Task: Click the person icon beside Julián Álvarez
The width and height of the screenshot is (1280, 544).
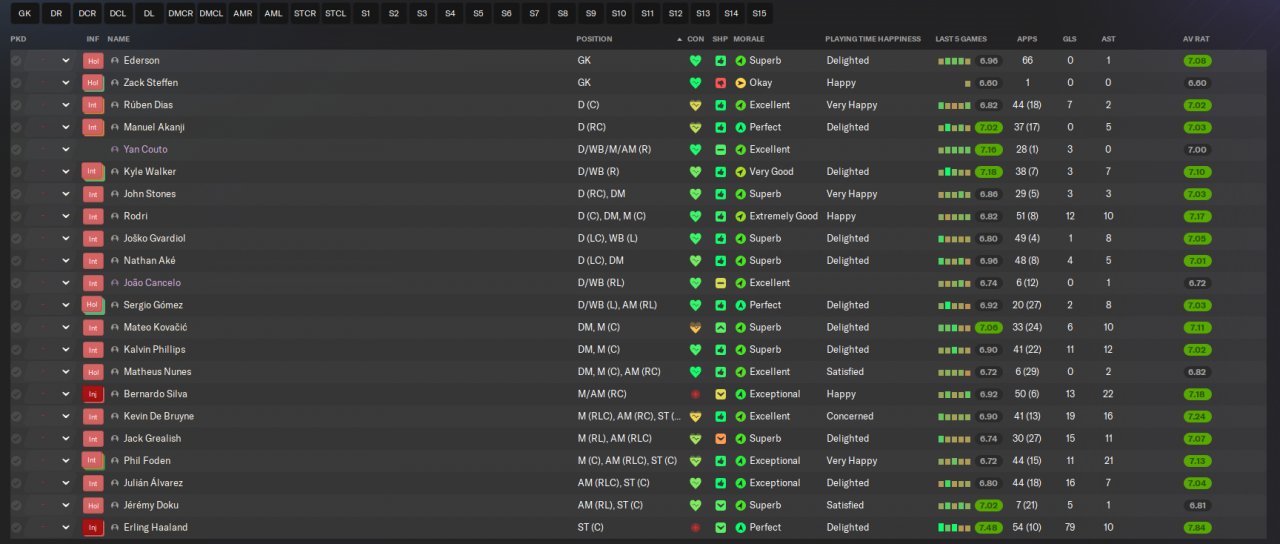Action: tap(115, 483)
